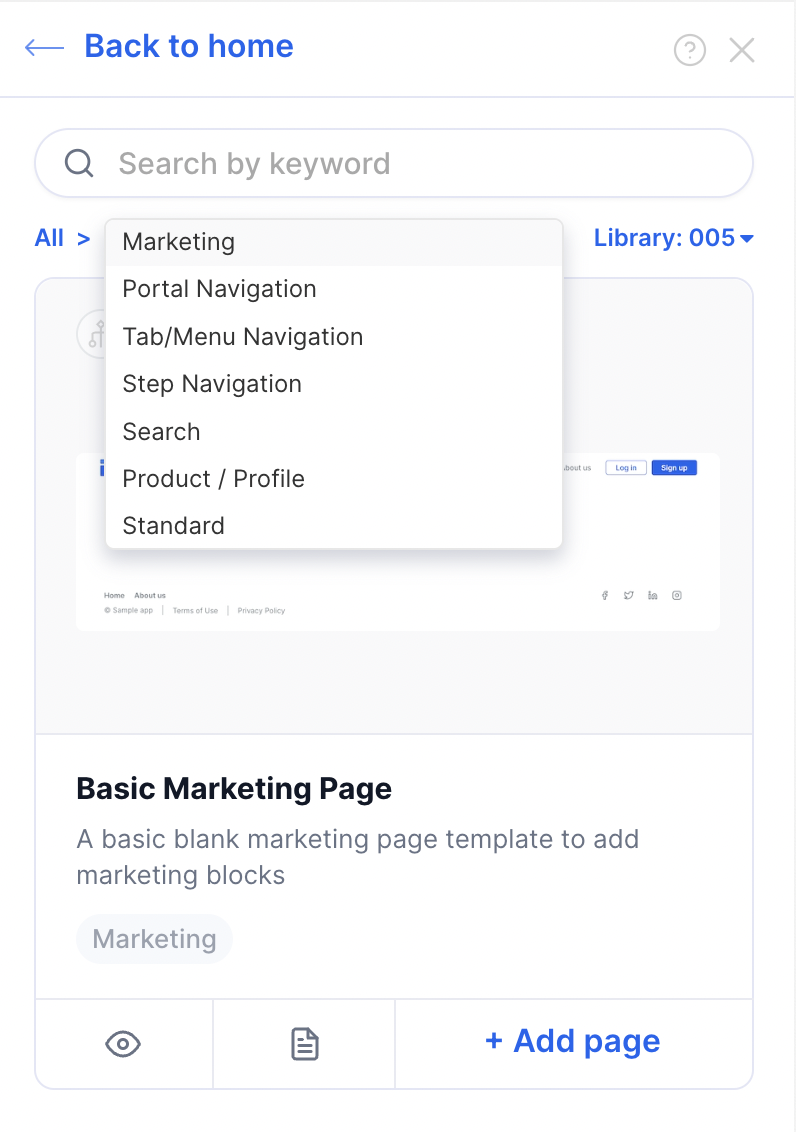Viewport: 796px width, 1132px height.
Task: Open template details with the document icon
Action: click(x=304, y=1045)
